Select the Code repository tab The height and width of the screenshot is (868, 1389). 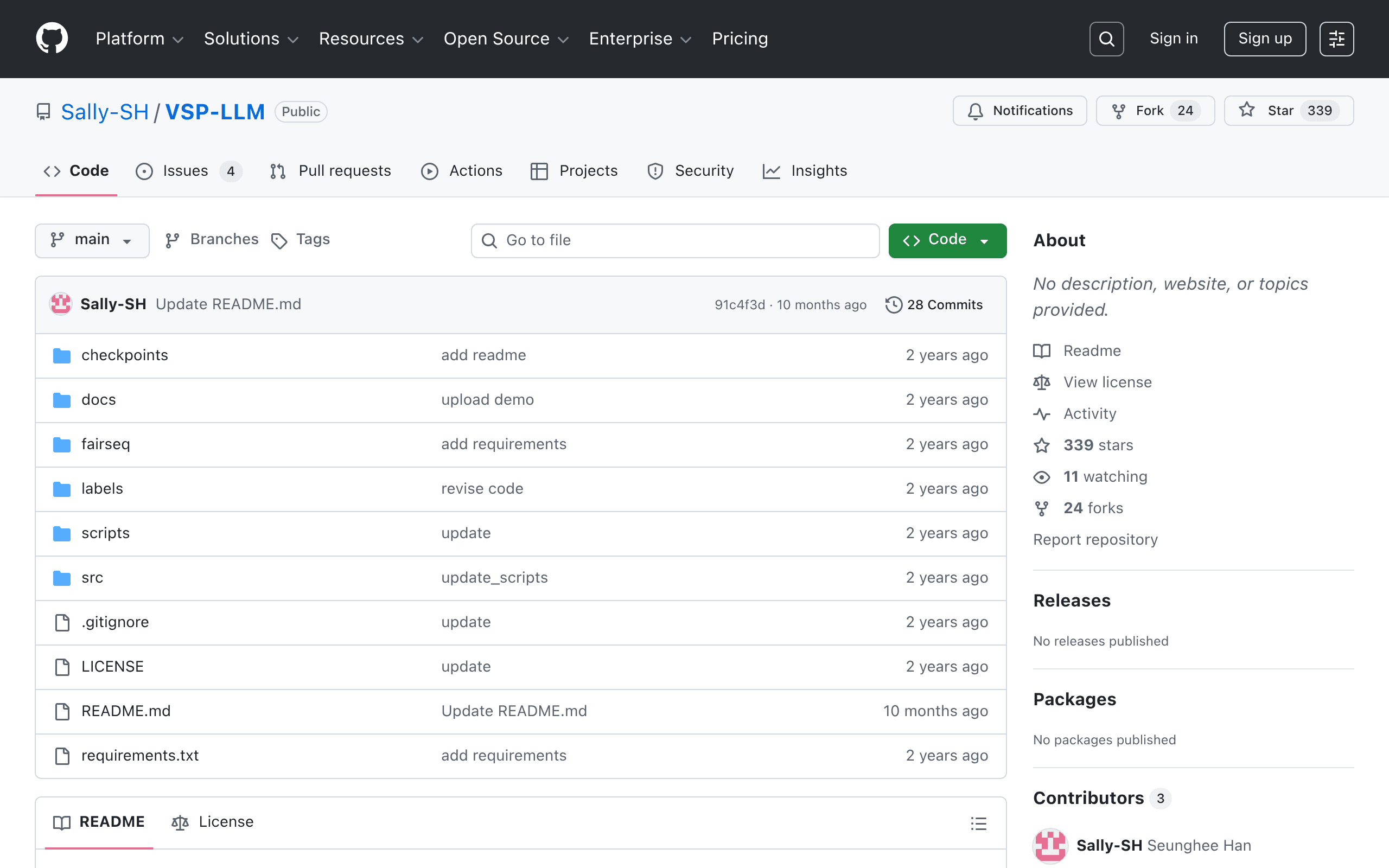coord(77,171)
